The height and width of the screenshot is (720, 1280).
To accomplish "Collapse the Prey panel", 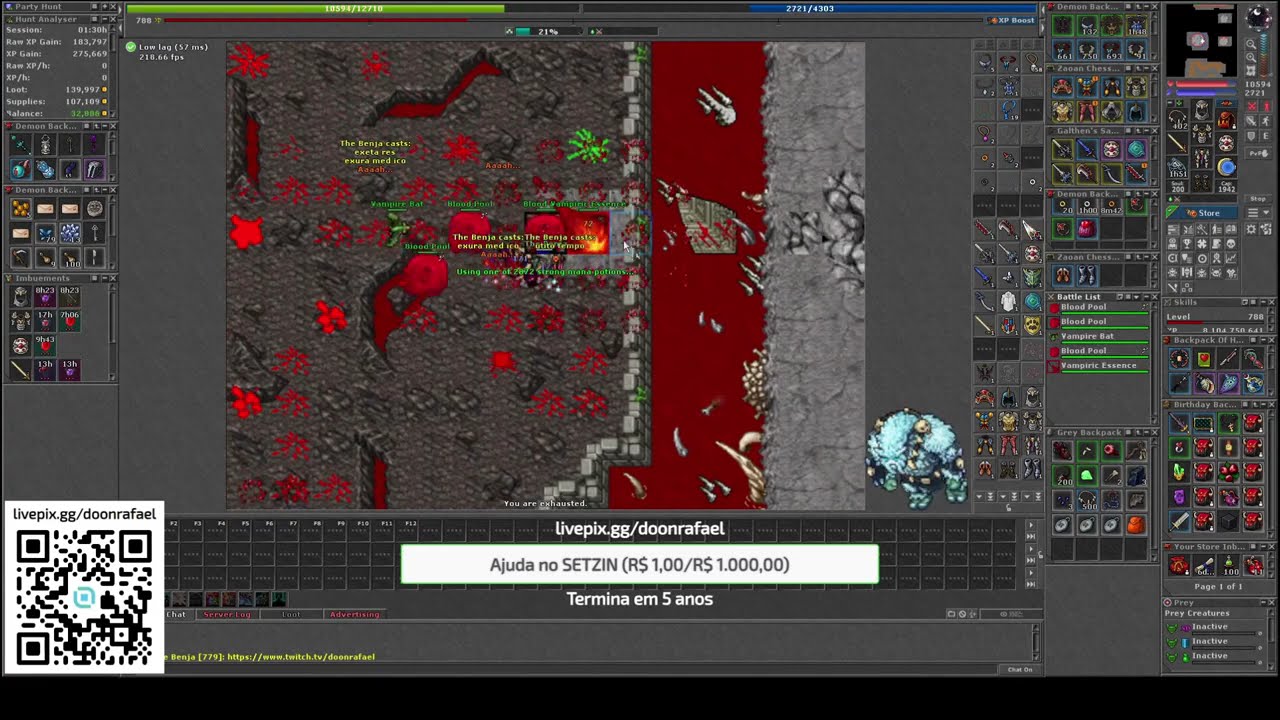I will [1262, 603].
